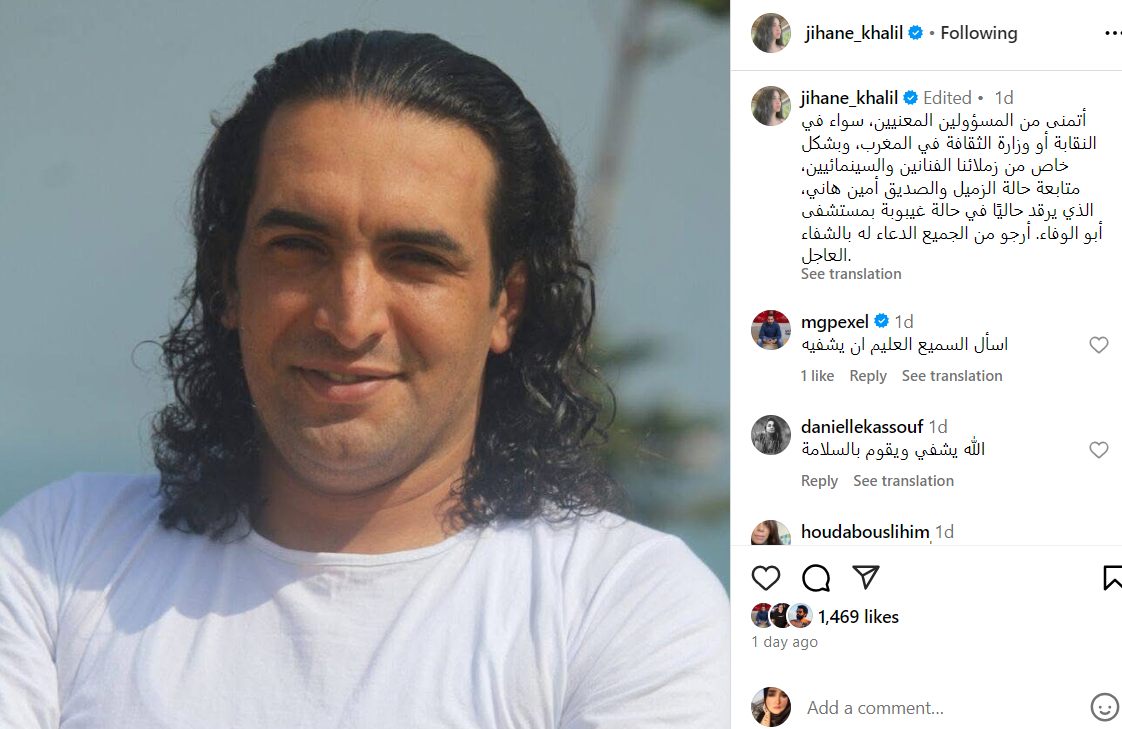The image size is (1122, 729).
Task: Like the post with heart icon
Action: 765,577
